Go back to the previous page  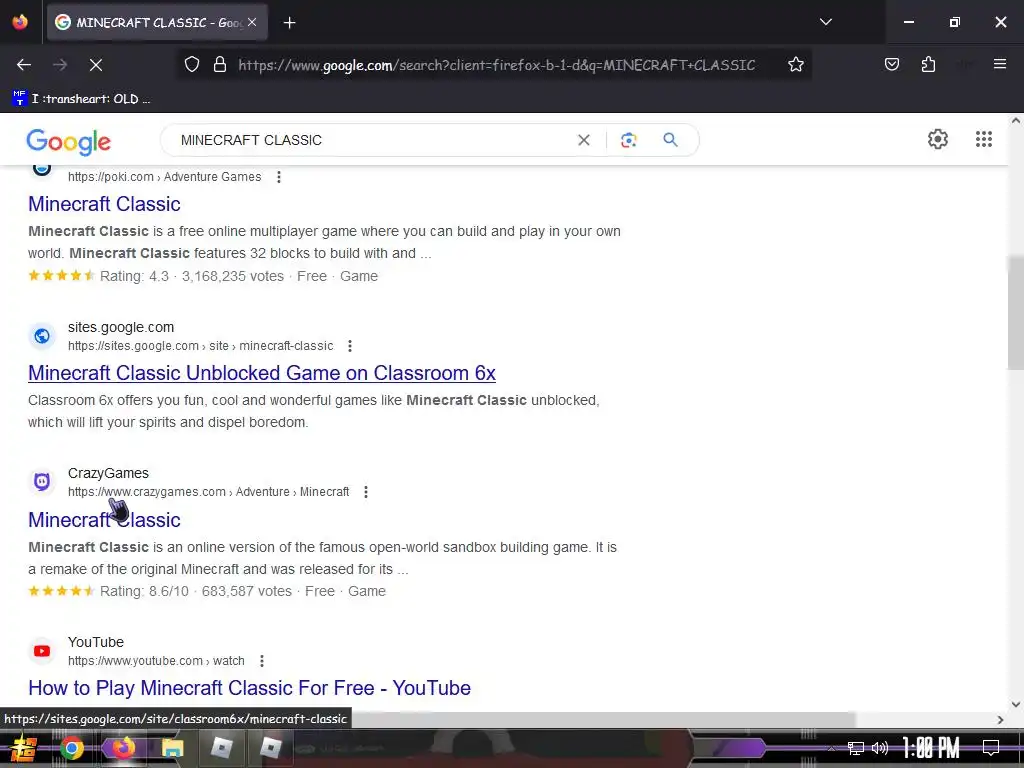24,65
